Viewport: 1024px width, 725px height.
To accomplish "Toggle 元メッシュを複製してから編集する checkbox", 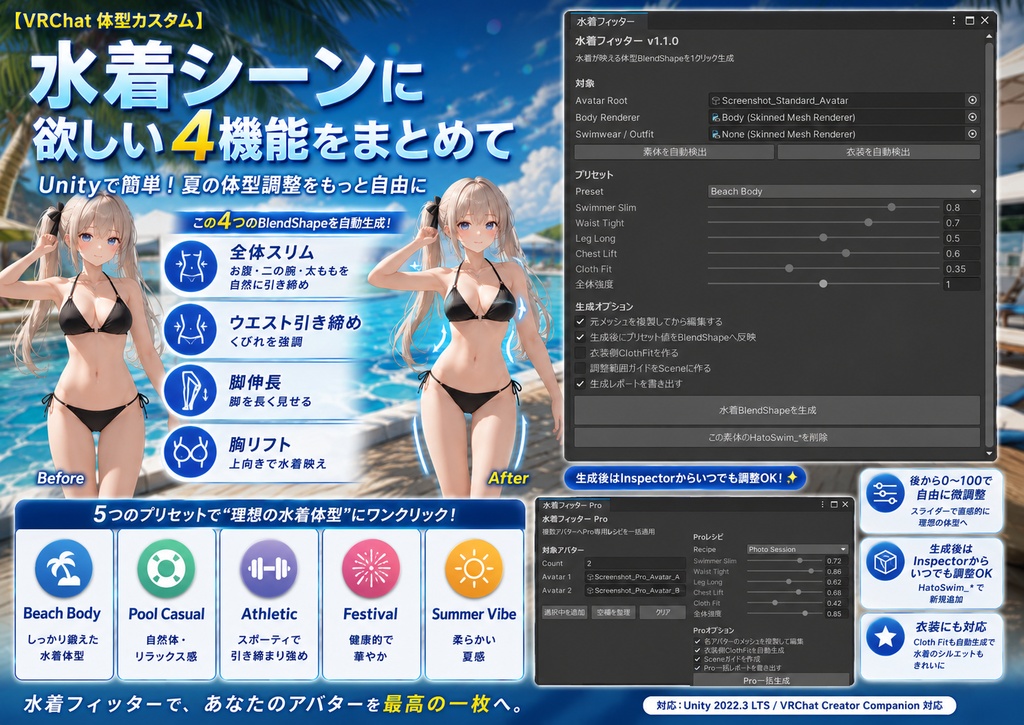I will click(580, 321).
